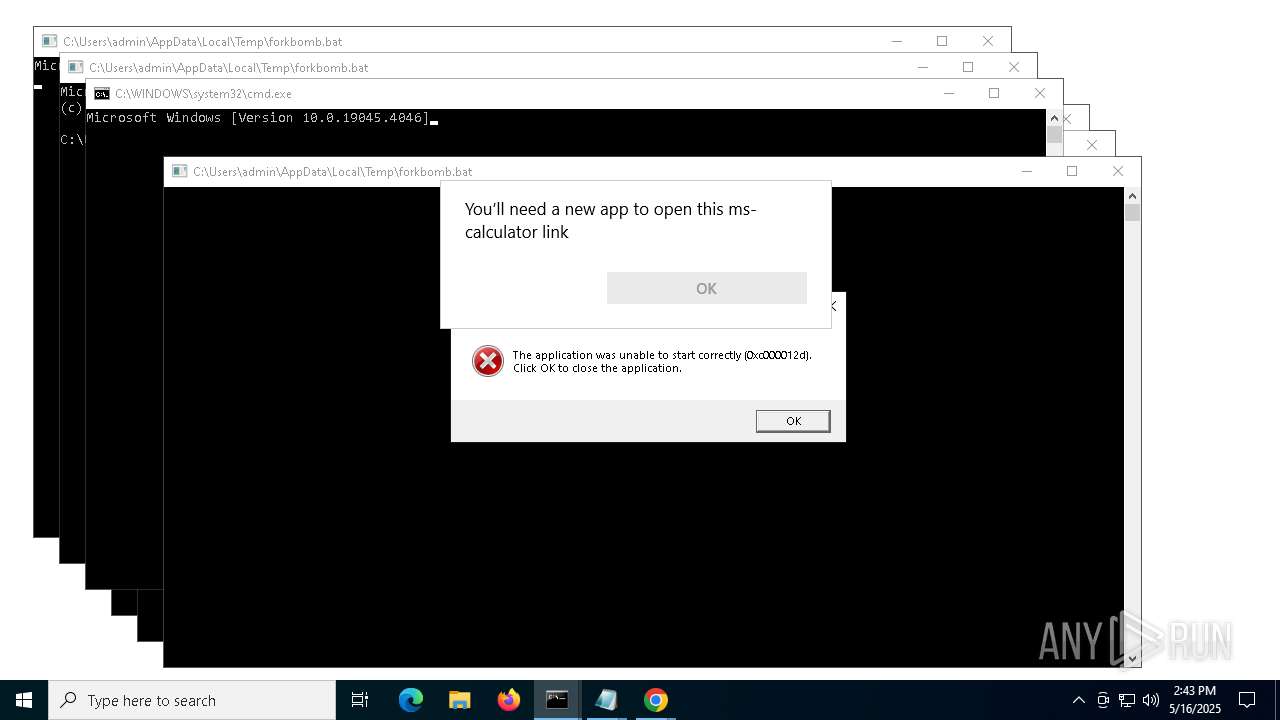
Task: Launch Google Chrome from taskbar
Action: coord(655,700)
